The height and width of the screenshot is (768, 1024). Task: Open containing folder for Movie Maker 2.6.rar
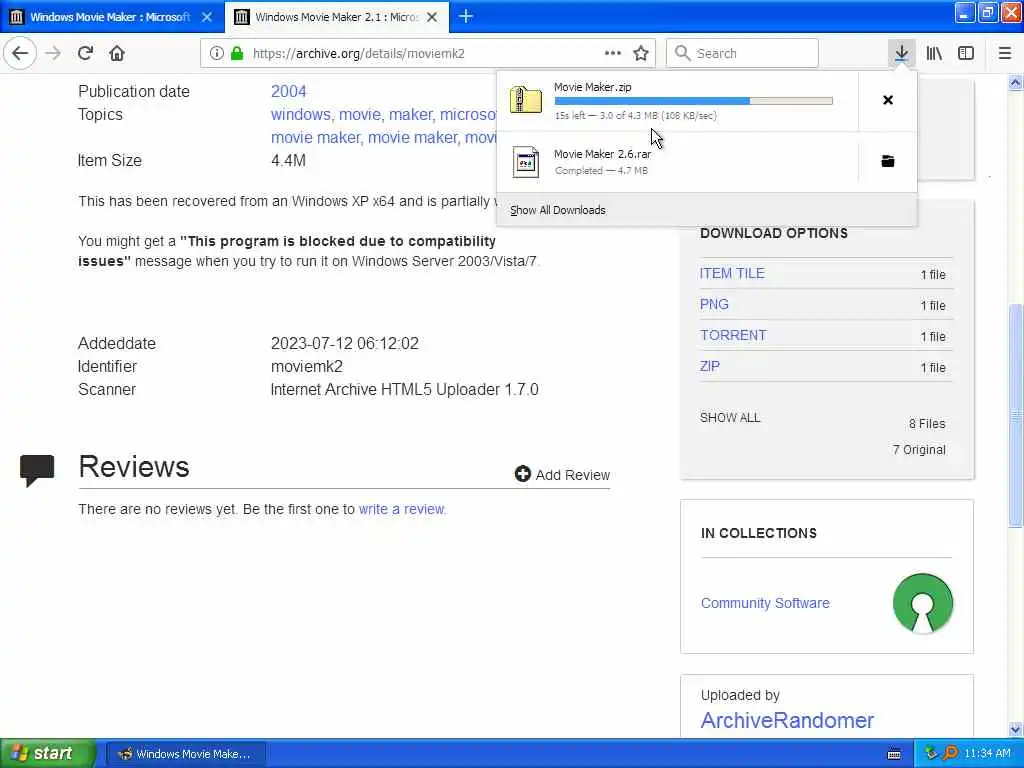[888, 161]
